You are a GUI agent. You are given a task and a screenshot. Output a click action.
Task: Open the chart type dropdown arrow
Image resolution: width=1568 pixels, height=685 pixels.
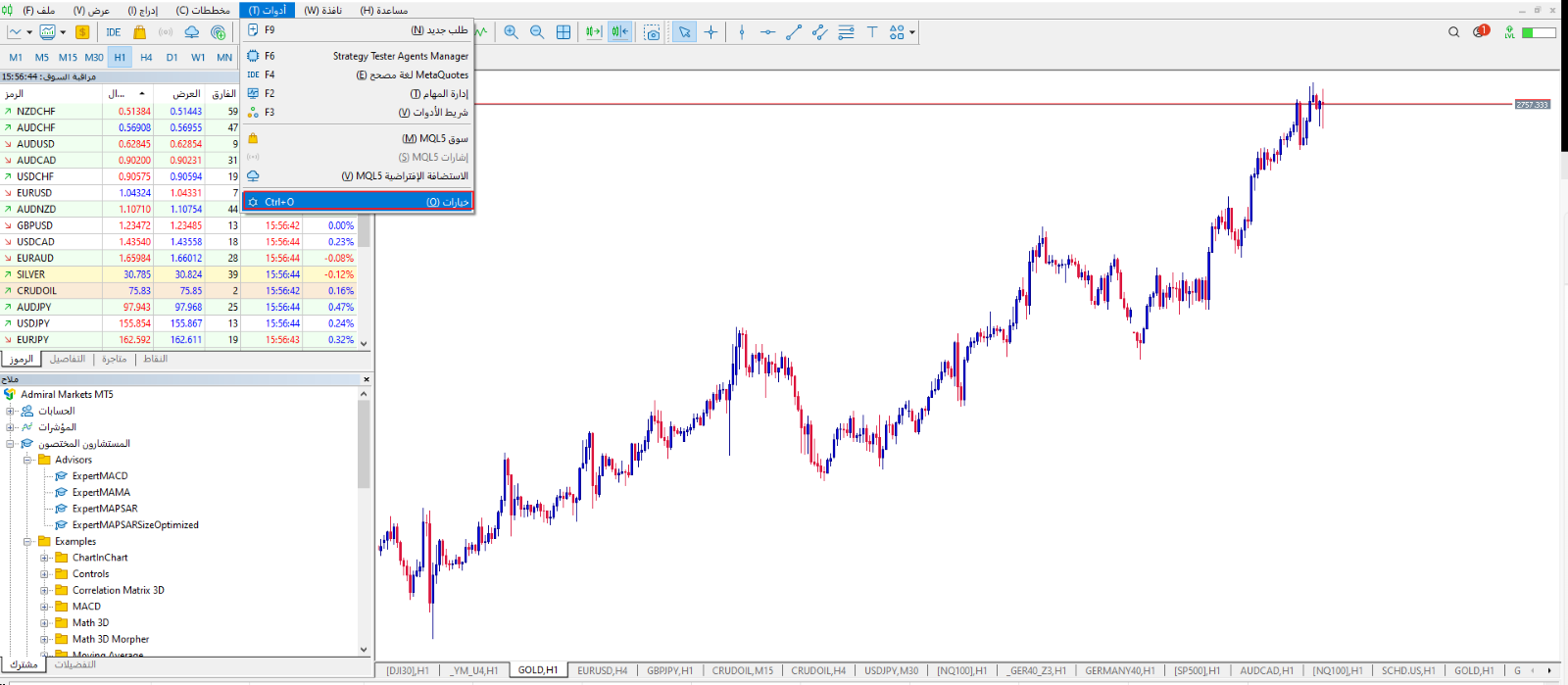click(x=29, y=32)
